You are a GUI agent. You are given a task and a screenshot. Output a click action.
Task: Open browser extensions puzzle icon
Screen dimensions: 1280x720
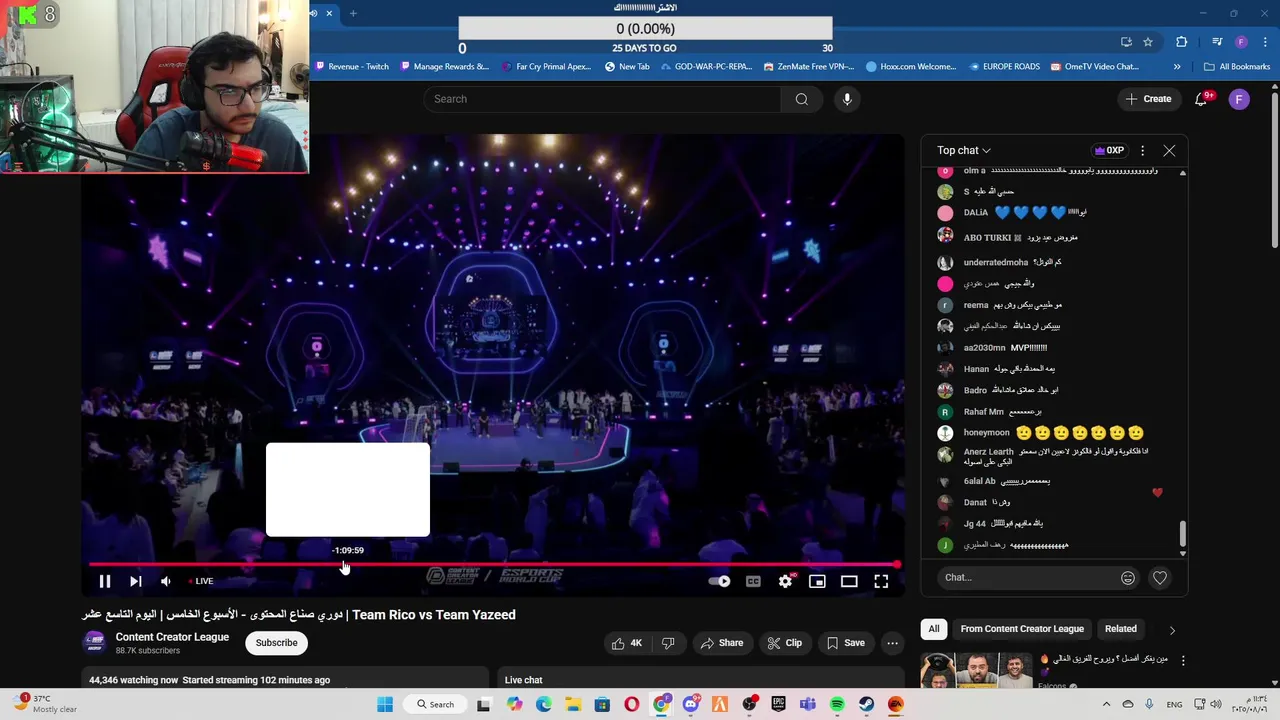click(1182, 42)
